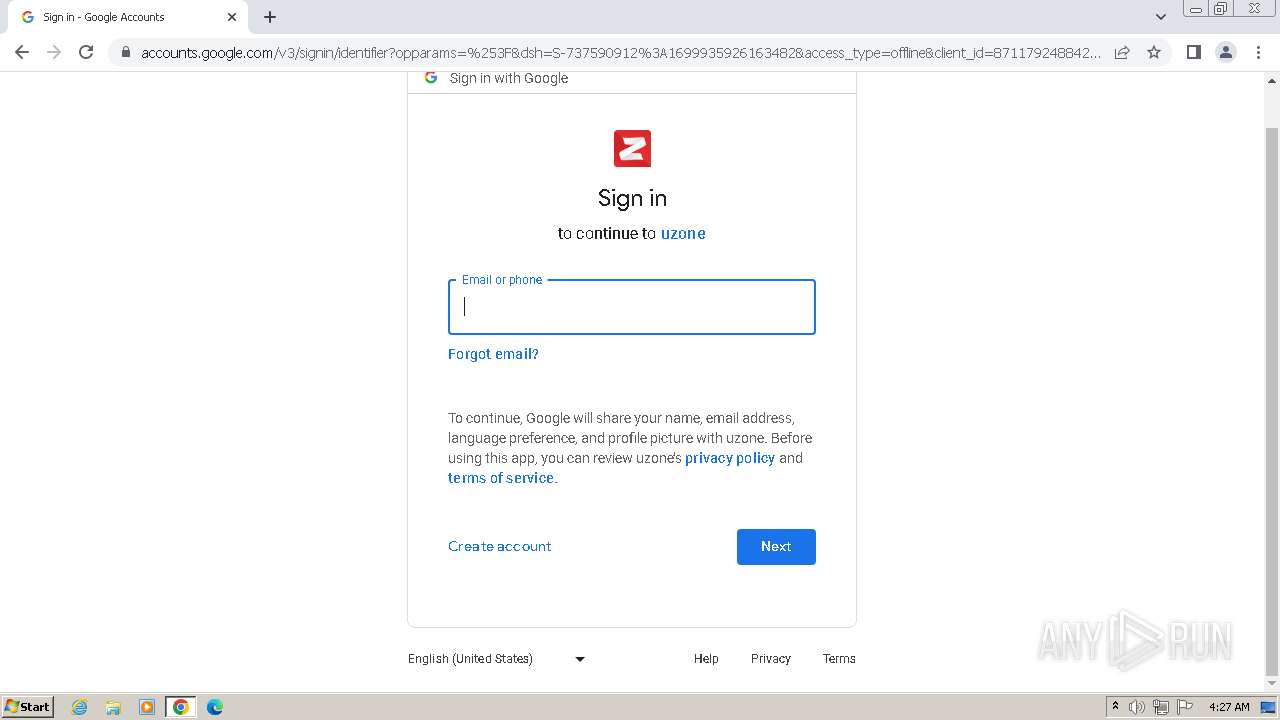Image resolution: width=1280 pixels, height=720 pixels.
Task: Bookmark this page with the star icon
Action: (1154, 52)
